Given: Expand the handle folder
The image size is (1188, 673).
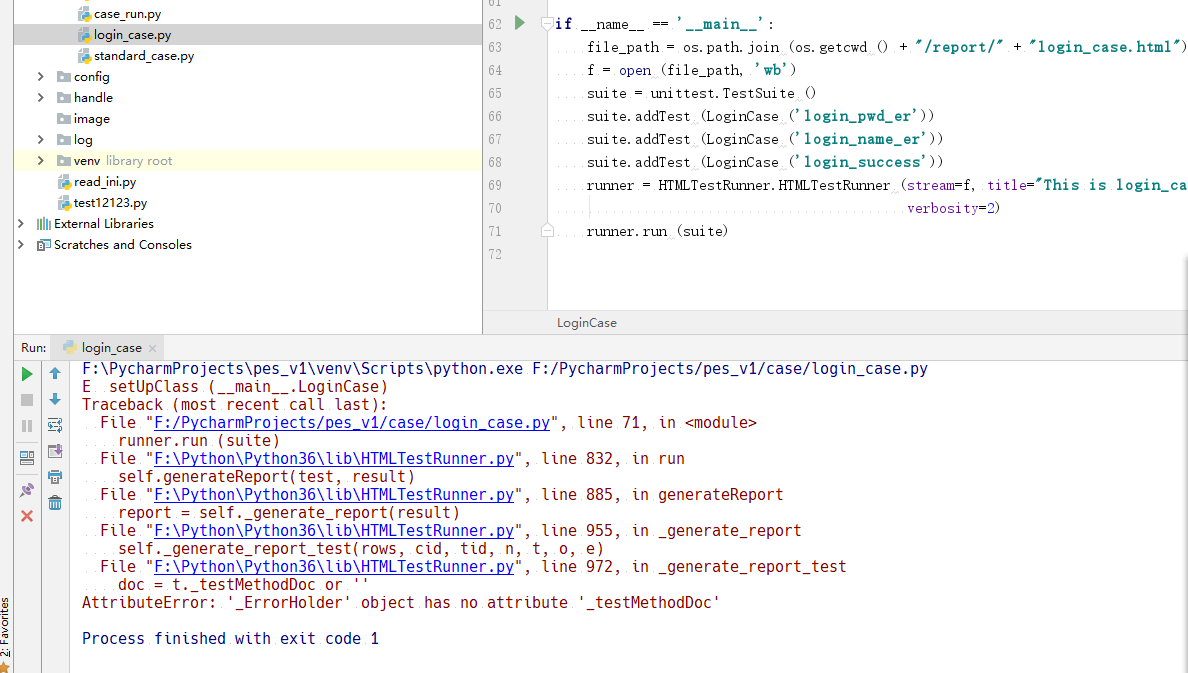Looking at the screenshot, I should click(40, 98).
